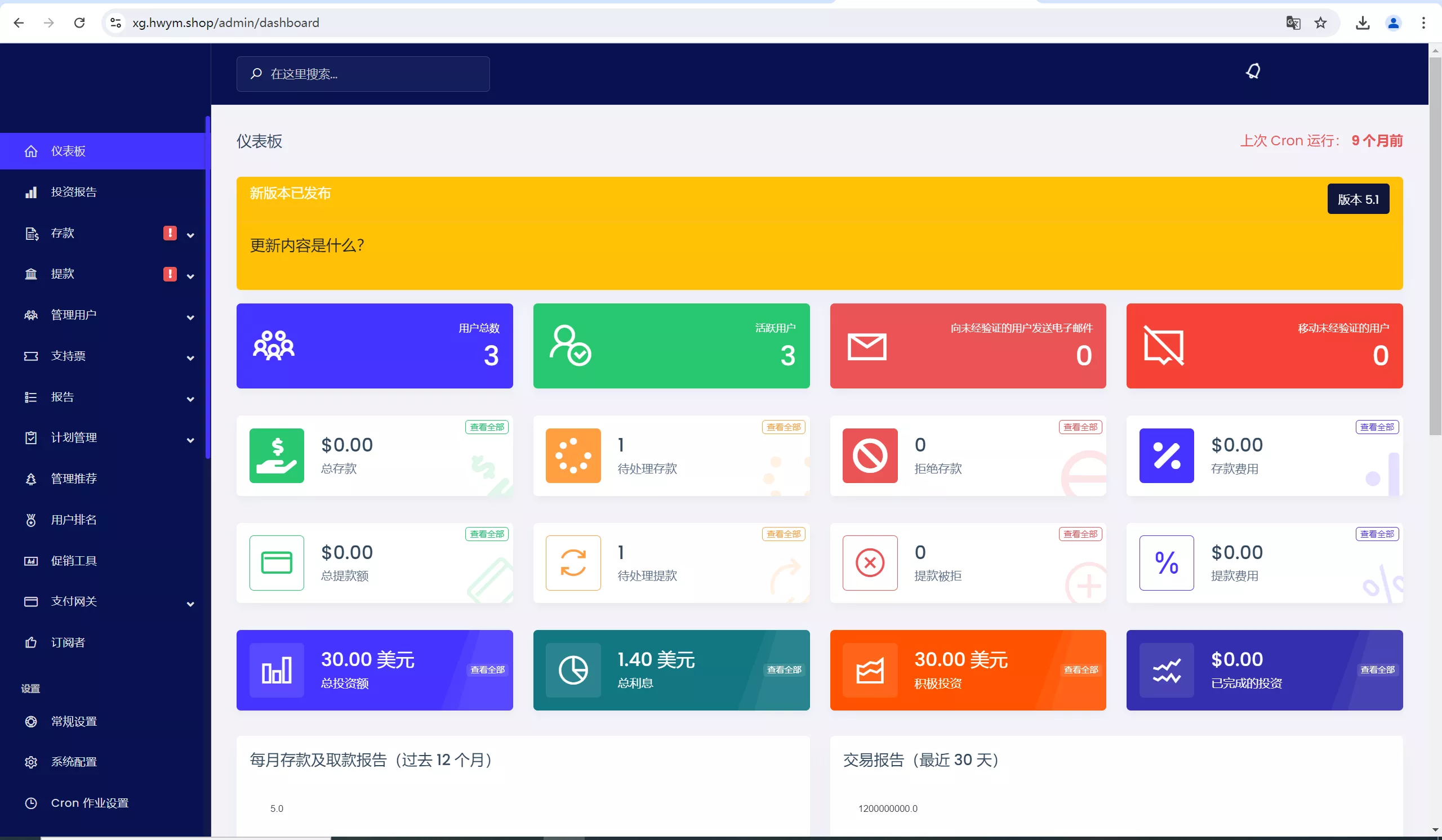This screenshot has height=840, width=1442.
Task: Click the page's vertical scrollbar thumb
Action: point(1435,246)
